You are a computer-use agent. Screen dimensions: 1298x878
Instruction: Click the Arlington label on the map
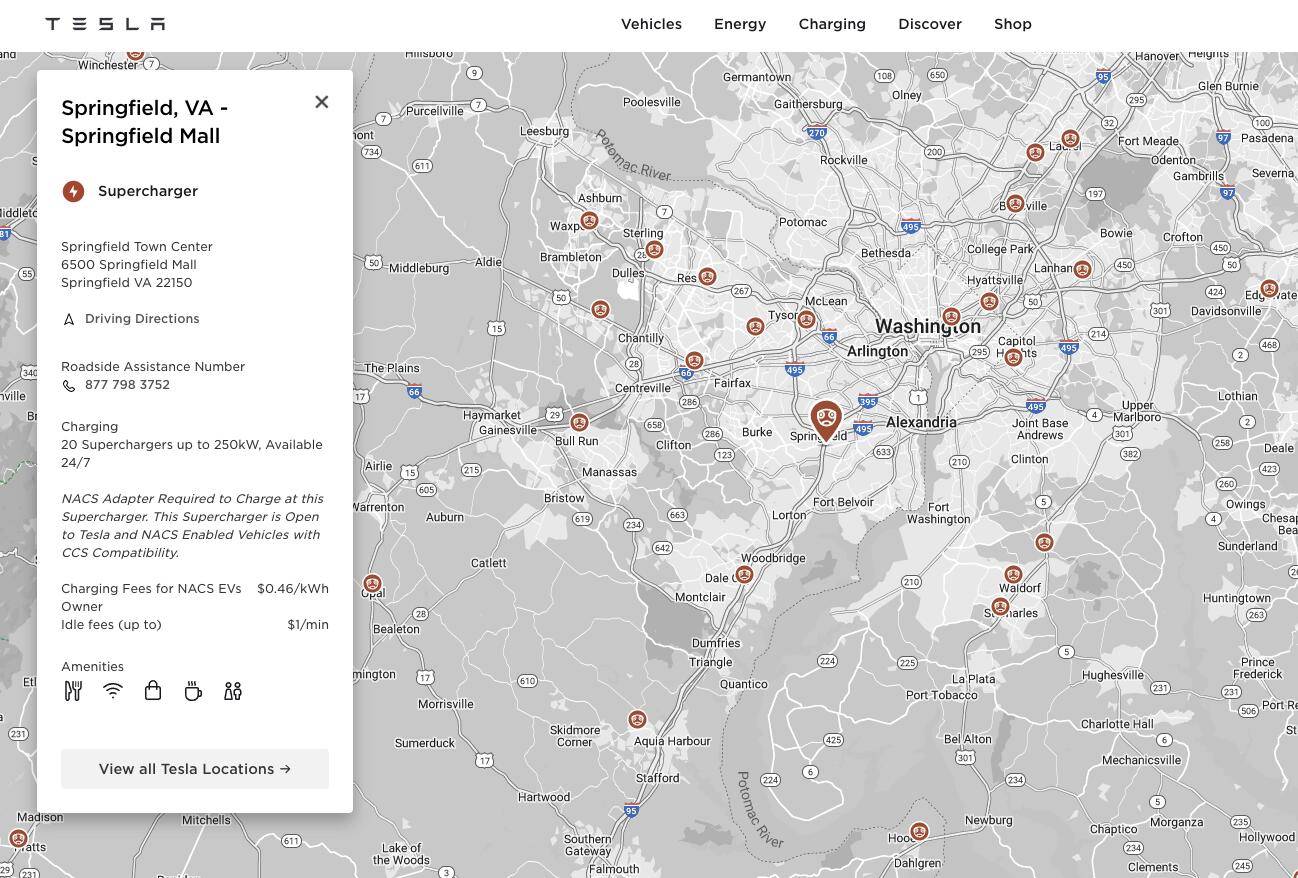pos(877,351)
